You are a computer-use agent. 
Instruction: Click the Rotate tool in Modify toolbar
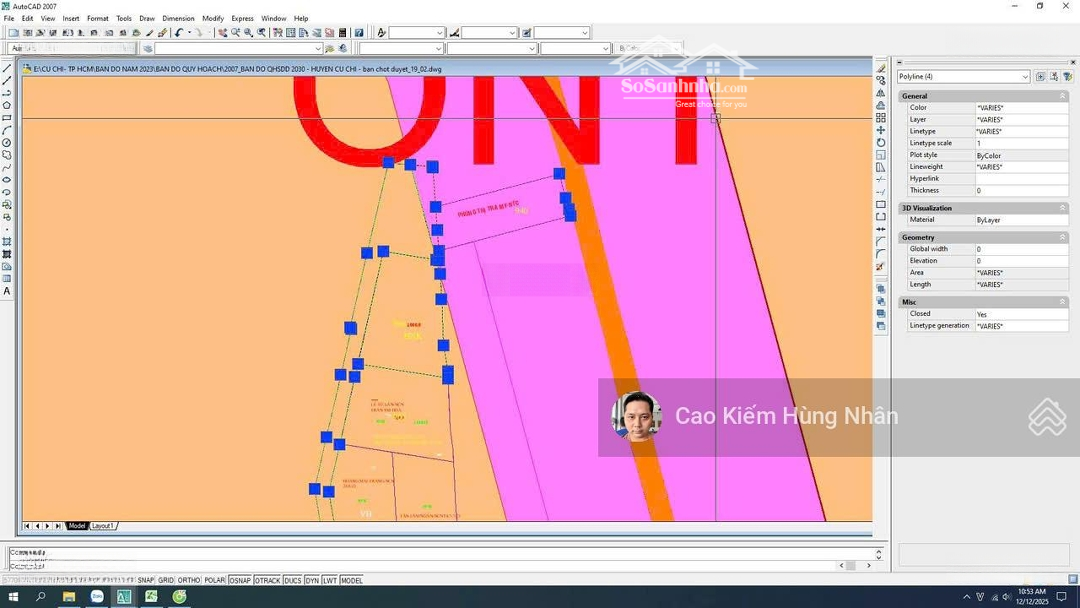[880, 142]
